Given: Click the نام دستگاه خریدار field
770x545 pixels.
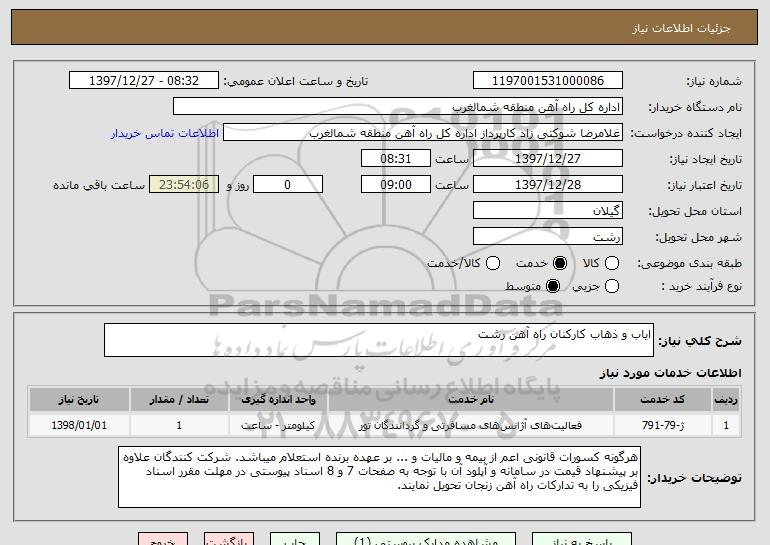Looking at the screenshot, I should pyautogui.click(x=398, y=107).
